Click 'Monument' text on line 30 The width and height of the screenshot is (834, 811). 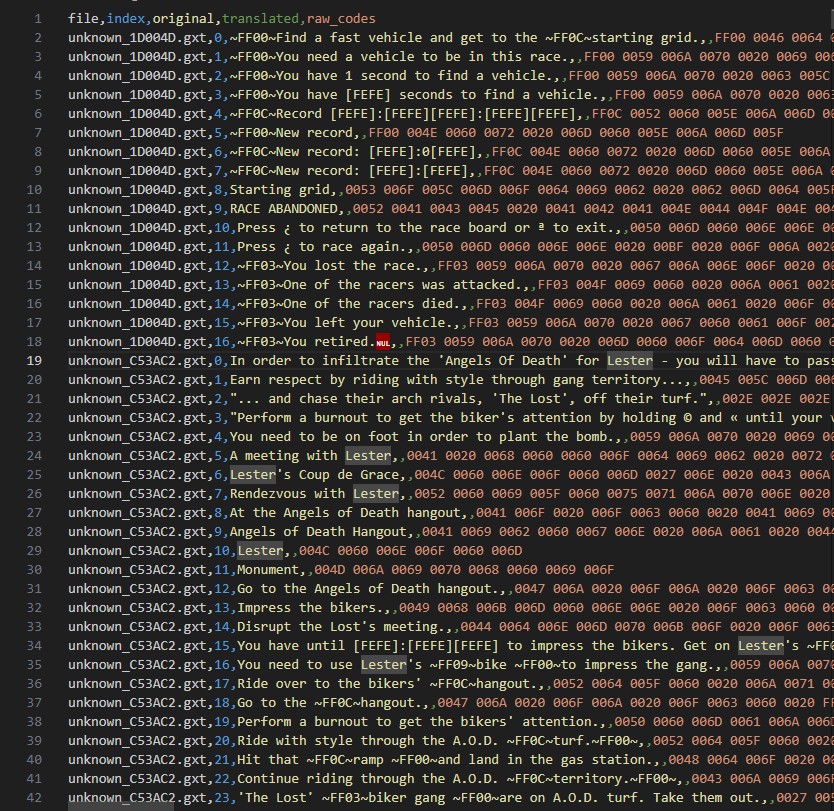(268, 570)
